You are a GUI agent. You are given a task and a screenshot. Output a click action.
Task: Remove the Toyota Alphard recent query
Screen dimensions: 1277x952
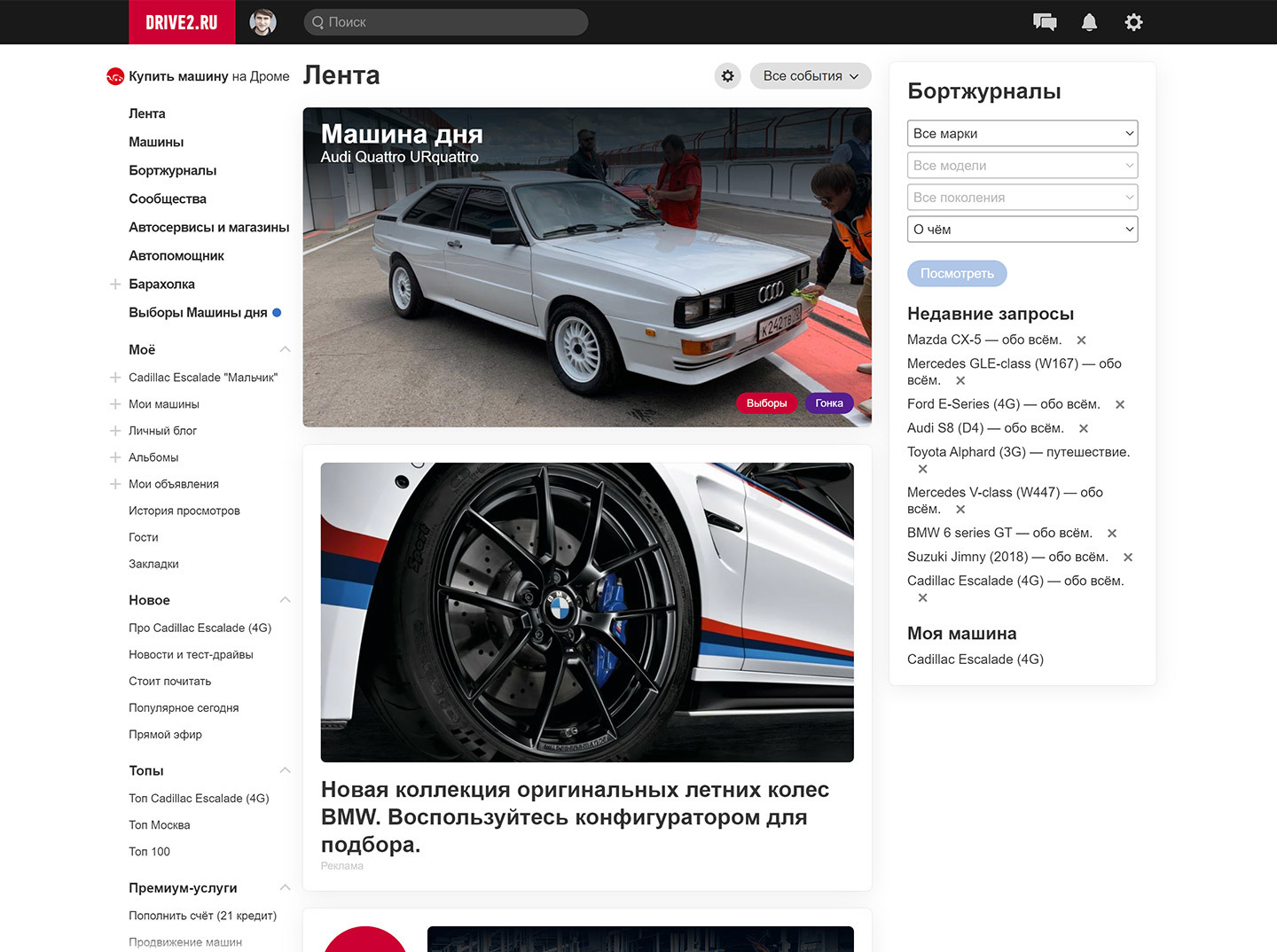tap(923, 469)
